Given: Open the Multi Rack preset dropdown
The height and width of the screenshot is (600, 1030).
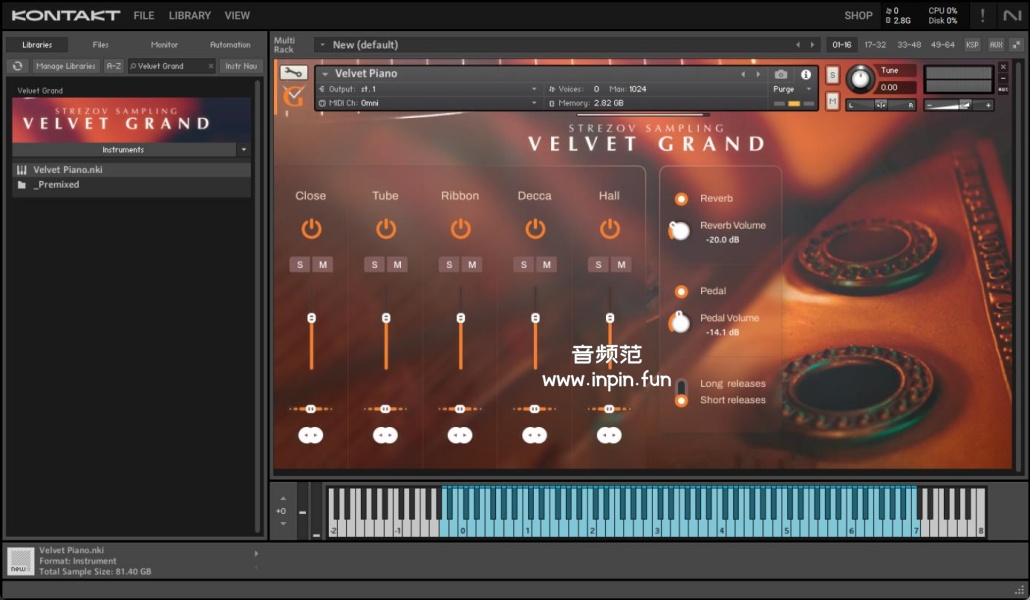Looking at the screenshot, I should click(x=321, y=45).
